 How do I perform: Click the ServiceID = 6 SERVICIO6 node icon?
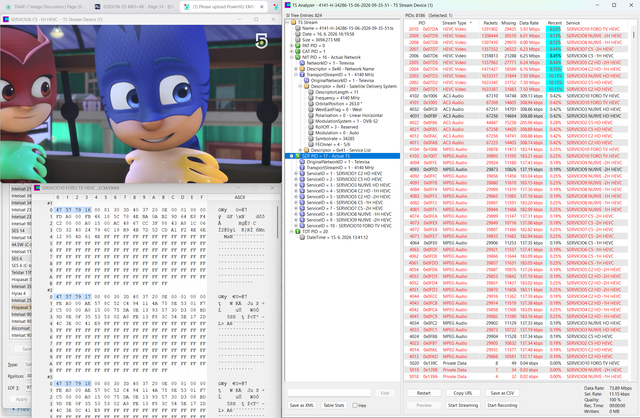tap(302, 202)
